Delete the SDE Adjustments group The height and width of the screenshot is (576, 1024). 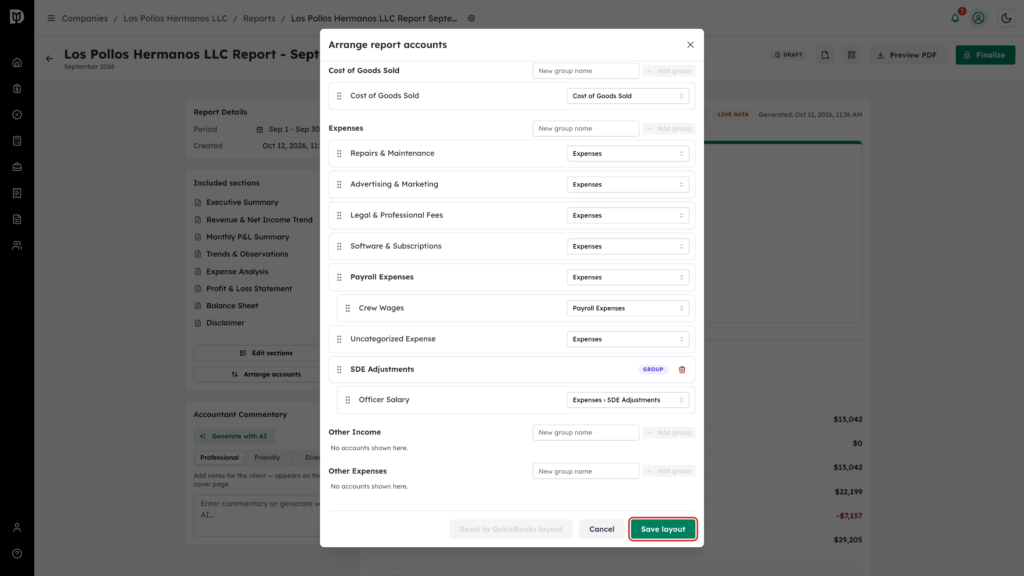coord(682,370)
